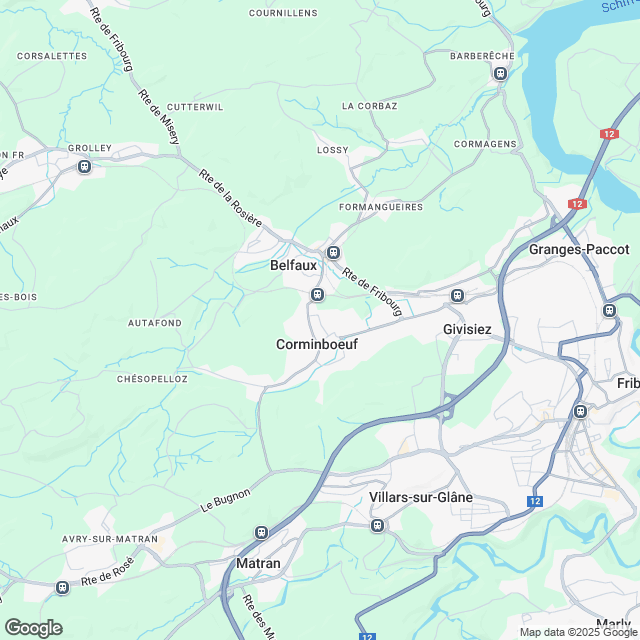Select the Cutterwil village label
The image size is (640, 640).
pyautogui.click(x=195, y=107)
